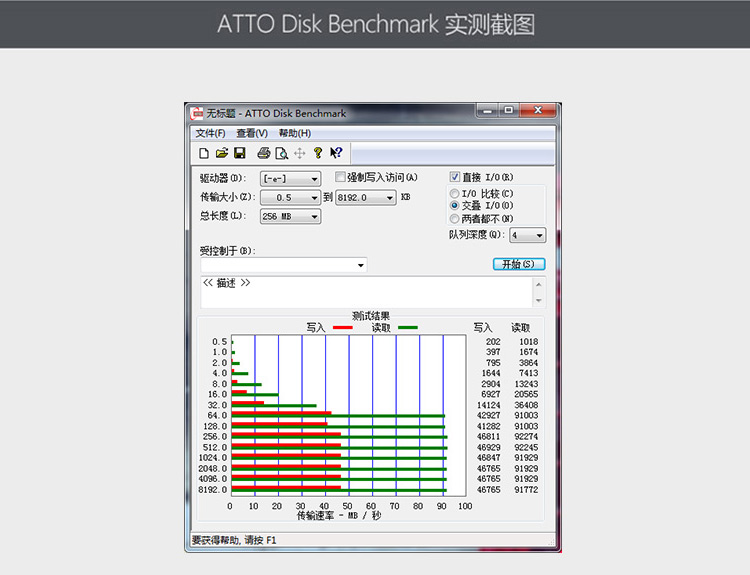
Task: Open the transfer size start dropdown 0.5
Action: click(290, 198)
